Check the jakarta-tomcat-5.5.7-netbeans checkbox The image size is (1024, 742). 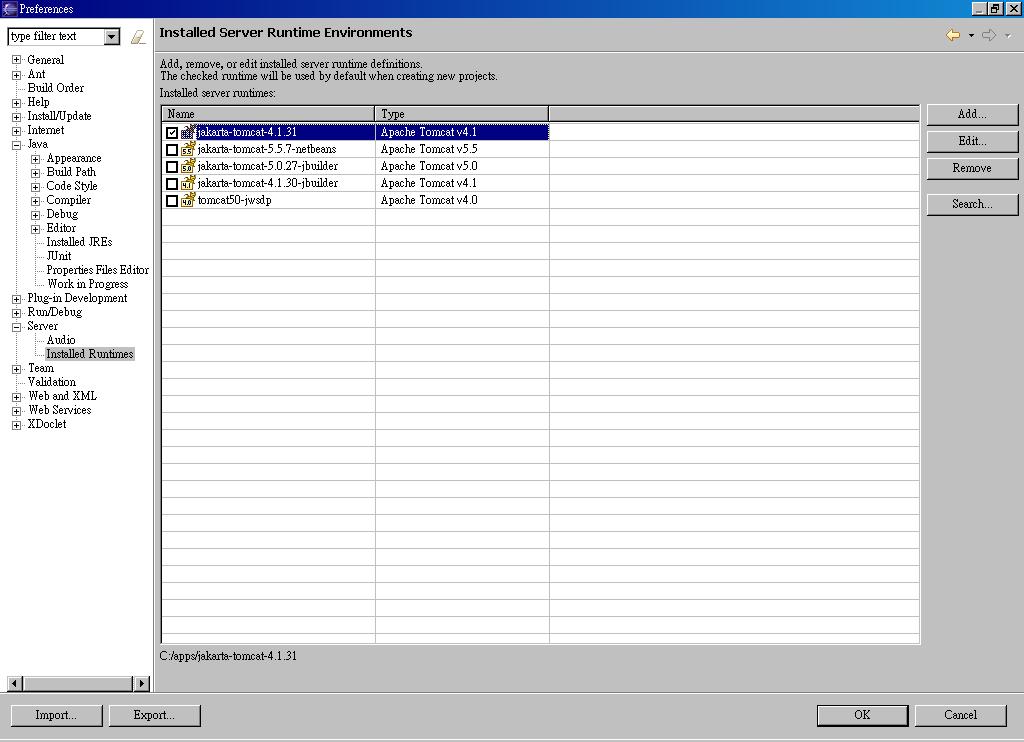coord(172,150)
